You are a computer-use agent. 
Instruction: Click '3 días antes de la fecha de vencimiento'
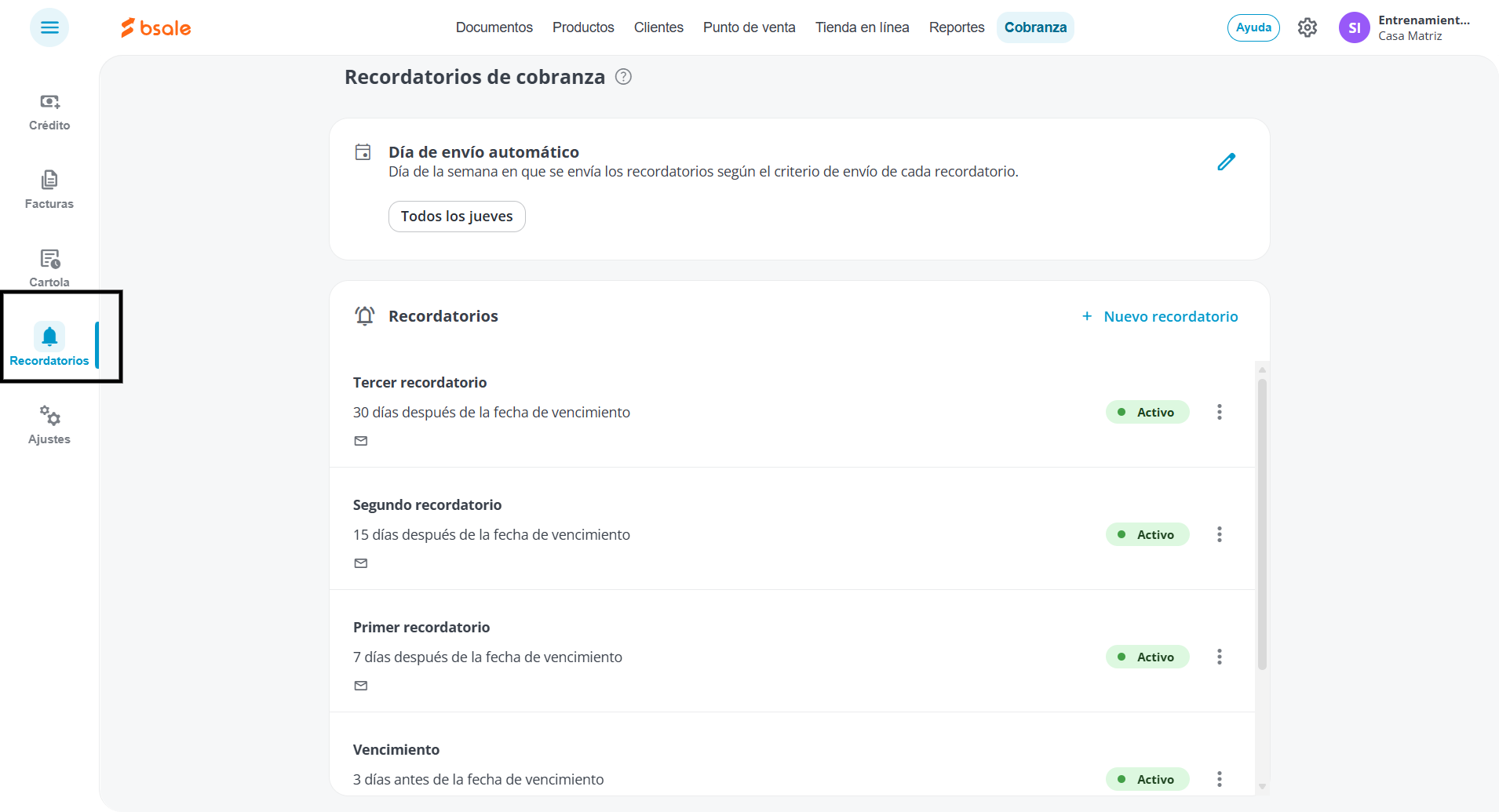tap(479, 779)
